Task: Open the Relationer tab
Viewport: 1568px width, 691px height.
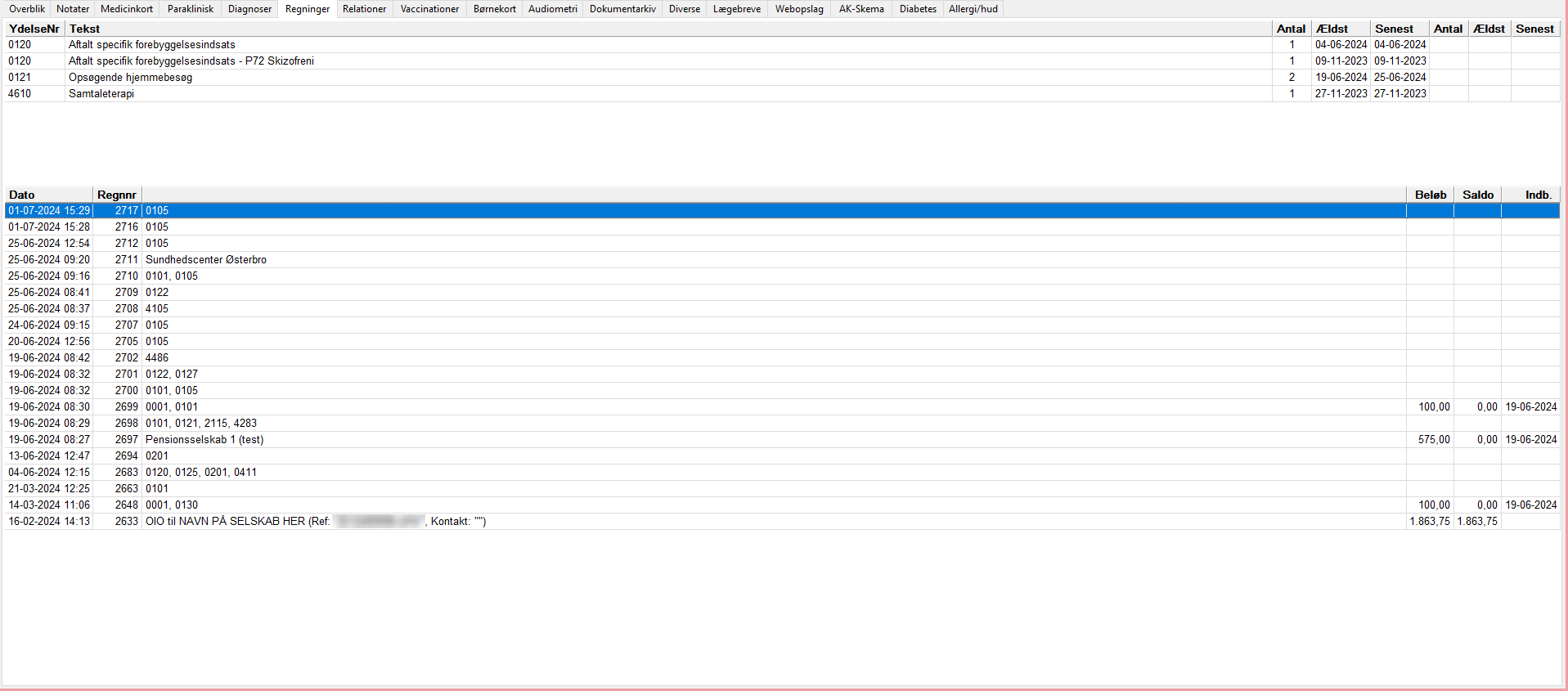Action: [364, 9]
